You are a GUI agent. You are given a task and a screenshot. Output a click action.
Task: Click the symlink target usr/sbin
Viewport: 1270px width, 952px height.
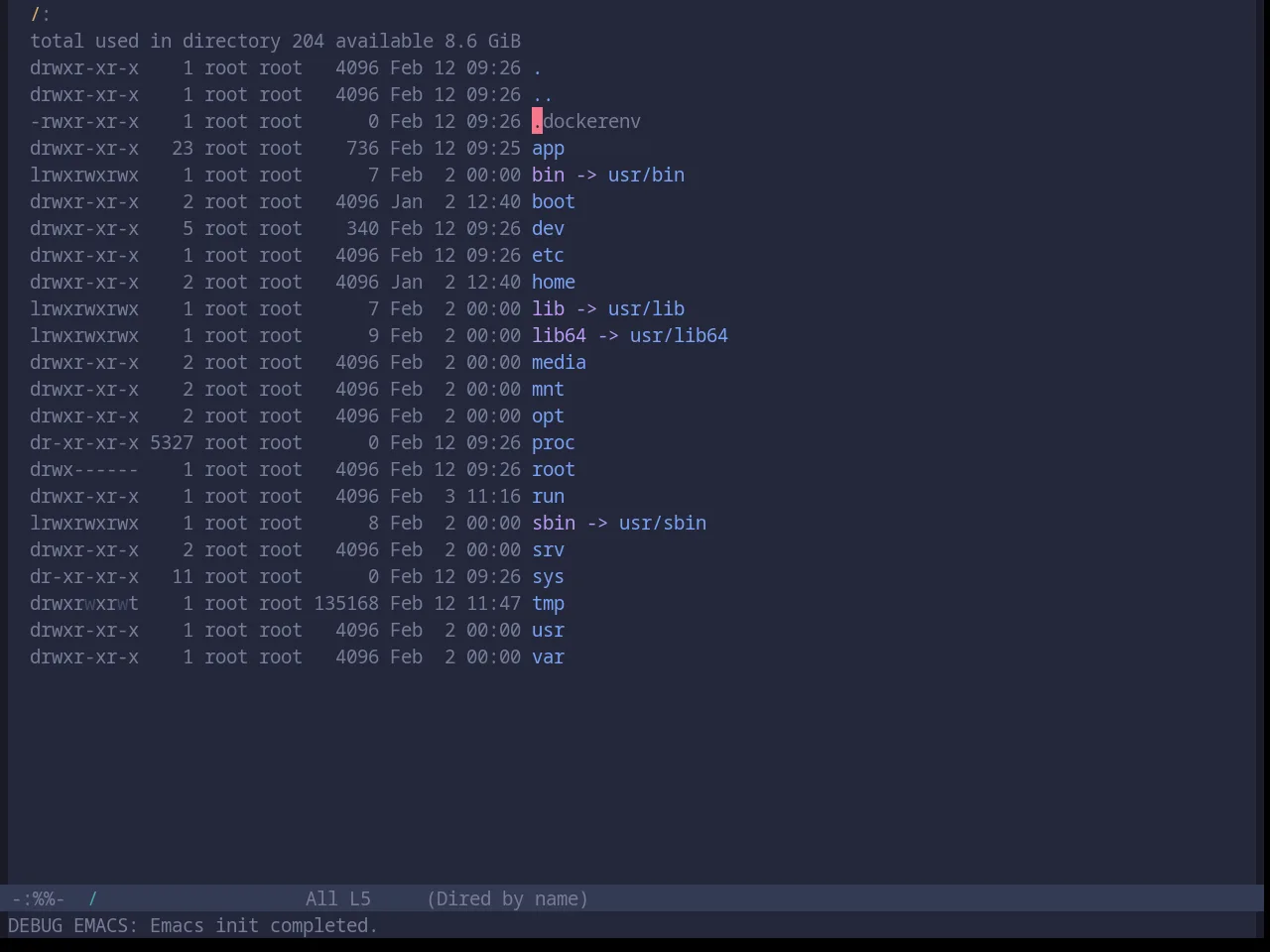click(663, 523)
